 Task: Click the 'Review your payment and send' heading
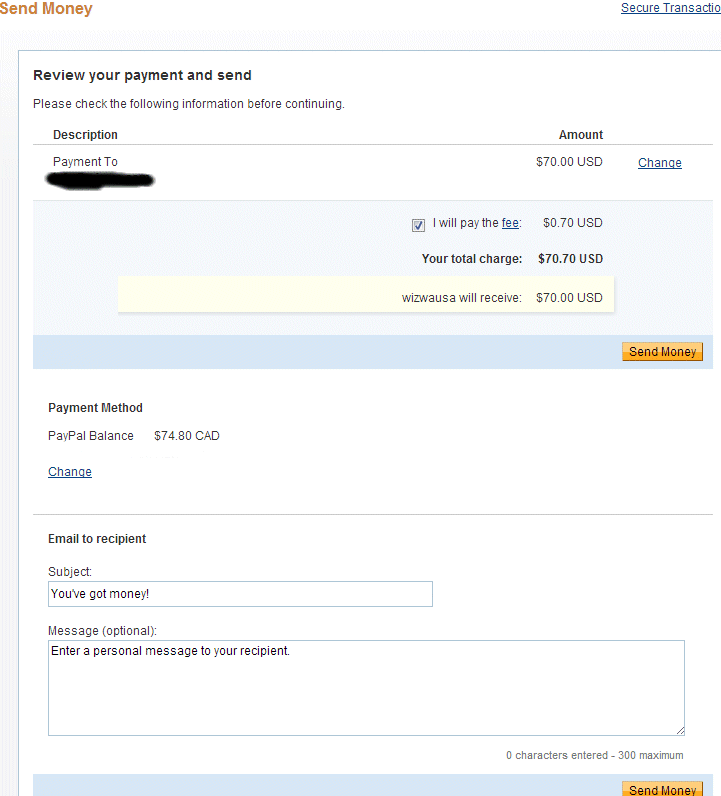pyautogui.click(x=142, y=75)
